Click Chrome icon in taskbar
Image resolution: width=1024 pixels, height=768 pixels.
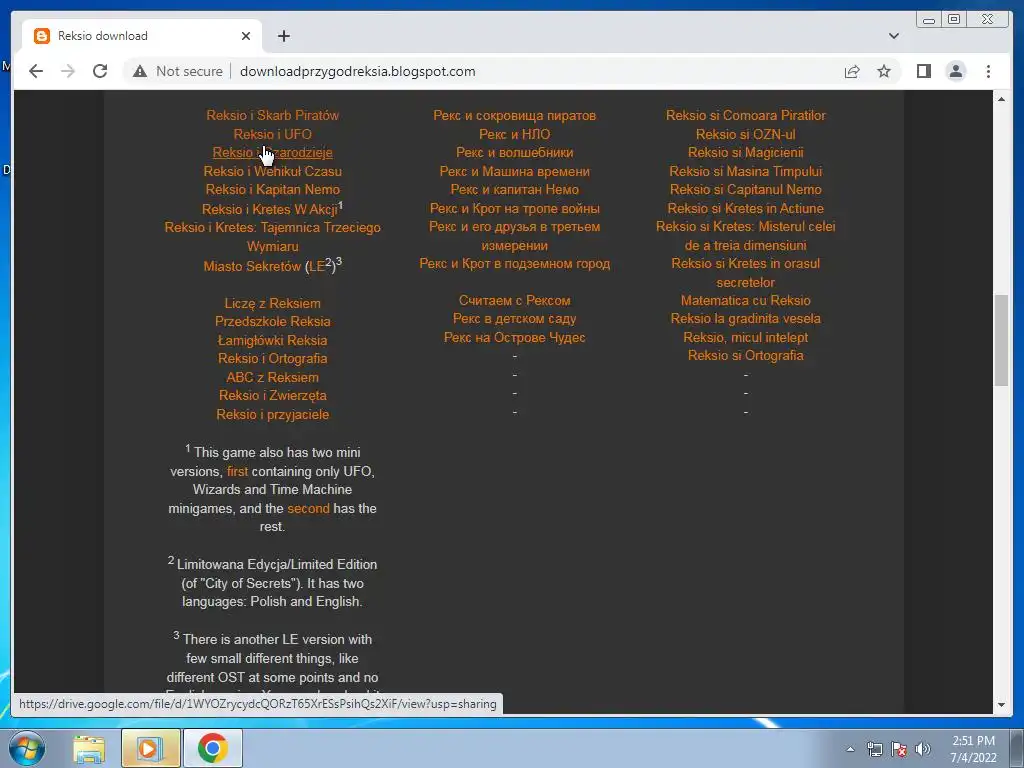pos(212,748)
